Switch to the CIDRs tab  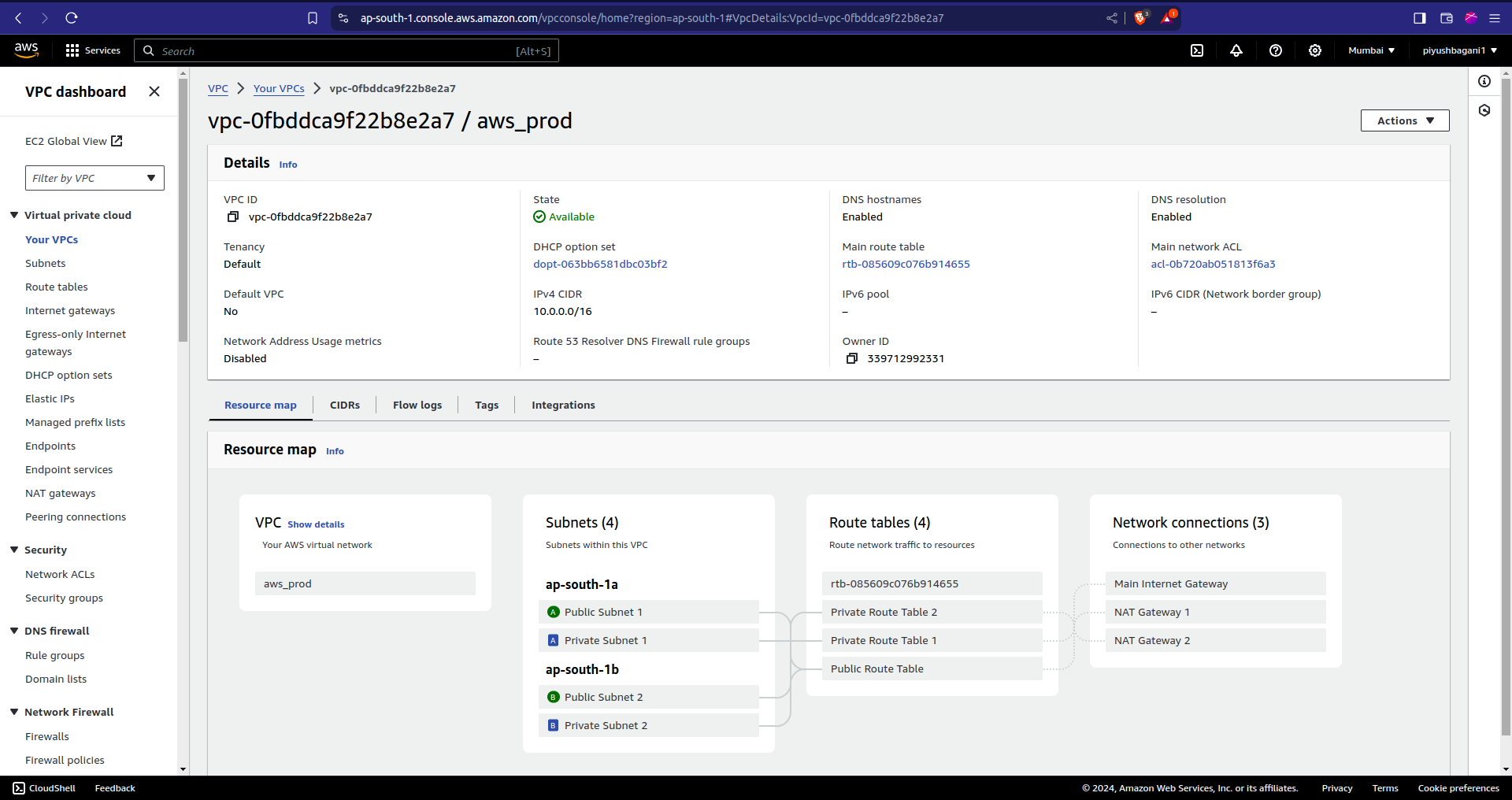[344, 405]
